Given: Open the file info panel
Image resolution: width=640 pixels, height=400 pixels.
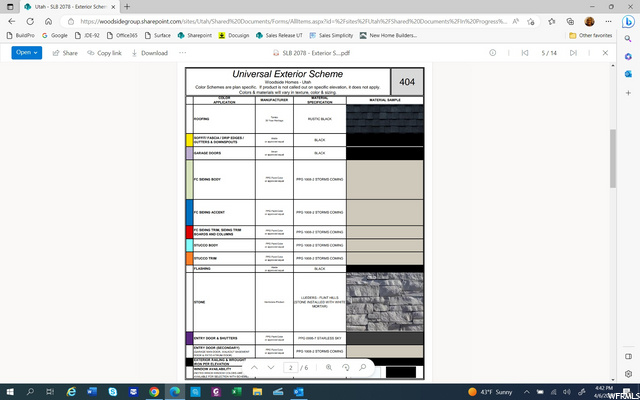Looking at the screenshot, I should coord(492,53).
